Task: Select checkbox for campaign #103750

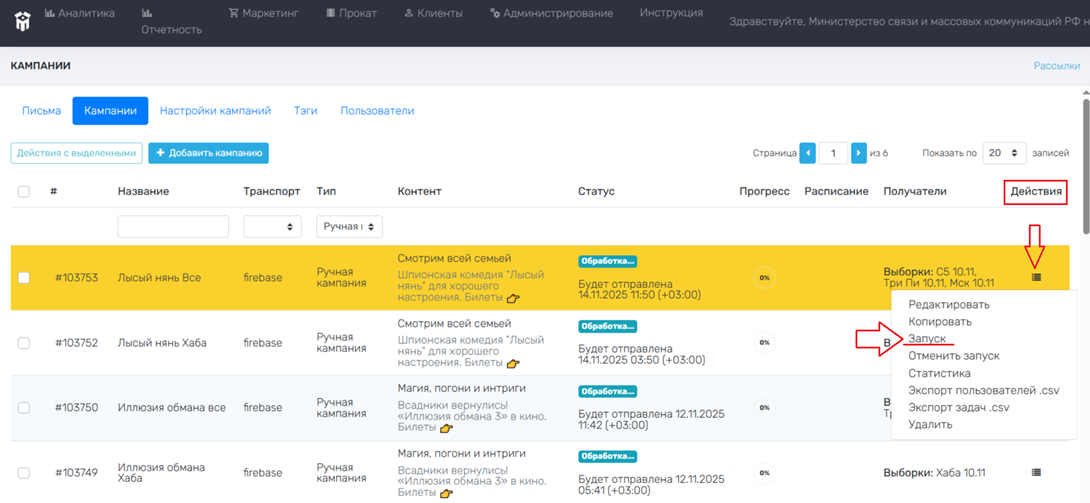Action: pyautogui.click(x=24, y=408)
